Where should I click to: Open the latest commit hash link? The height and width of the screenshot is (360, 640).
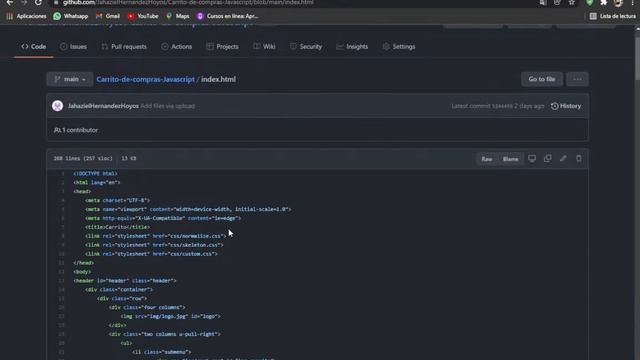point(502,106)
